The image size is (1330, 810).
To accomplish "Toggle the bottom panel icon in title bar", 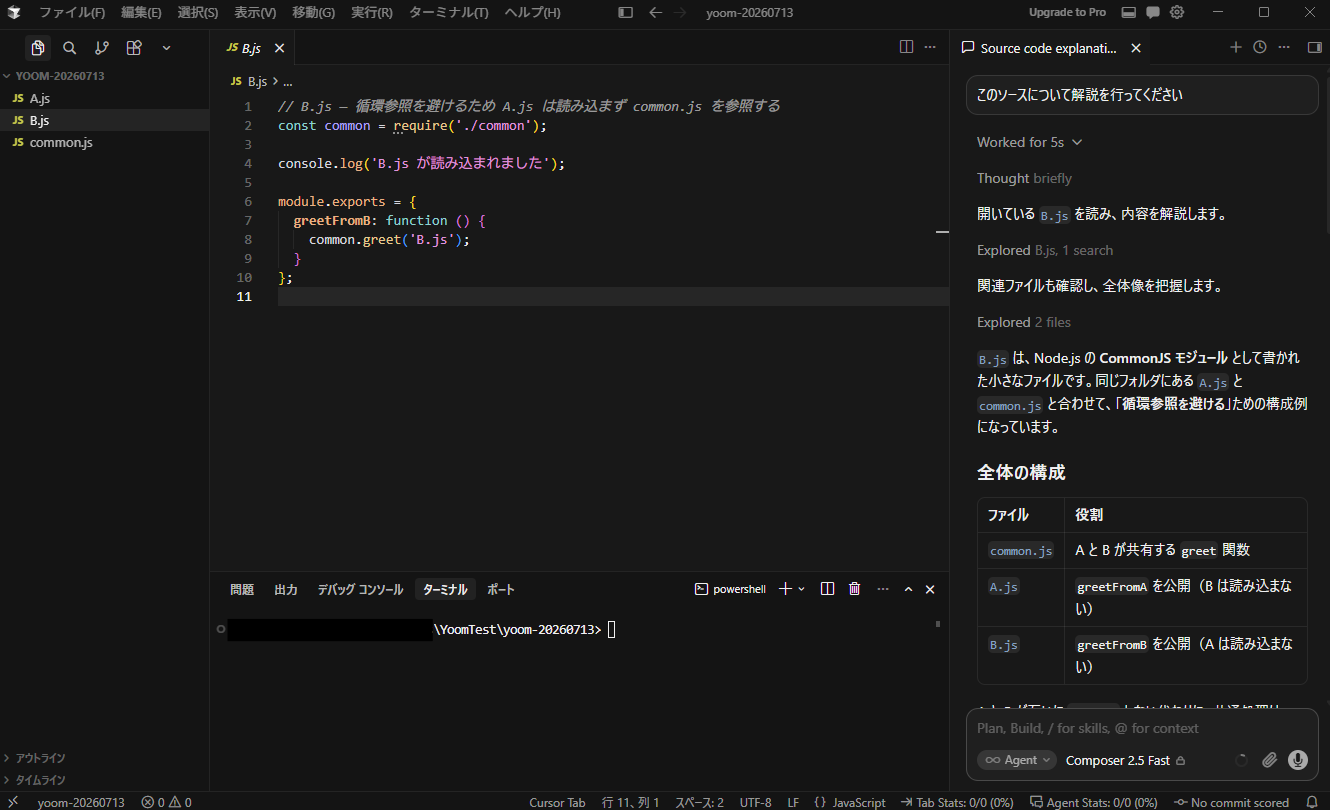I will click(x=1128, y=13).
